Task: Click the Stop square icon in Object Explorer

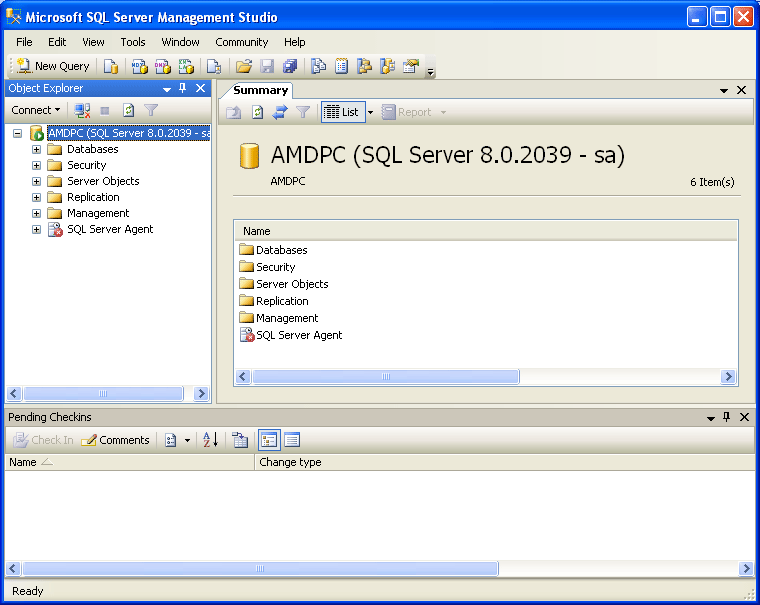Action: pos(105,111)
